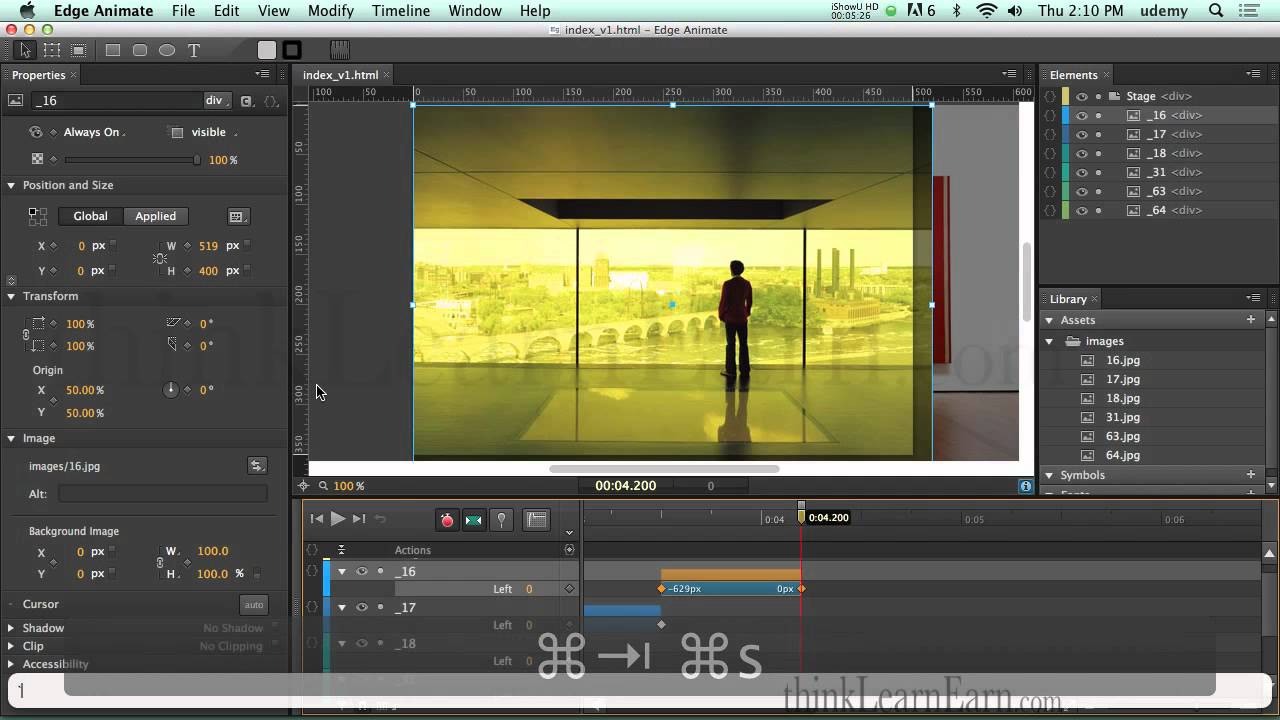Open the Properties panel options menu
Viewport: 1280px width, 720px height.
(263, 74)
